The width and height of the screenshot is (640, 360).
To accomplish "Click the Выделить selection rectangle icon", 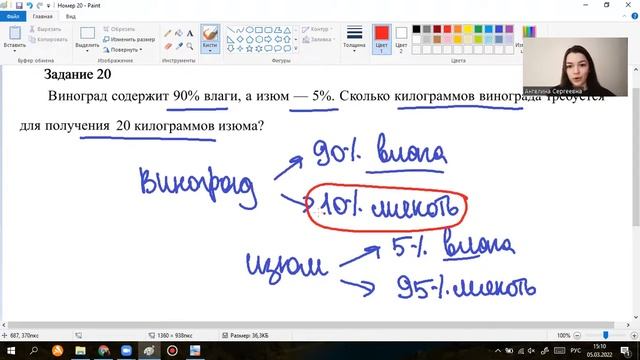I will [87, 33].
